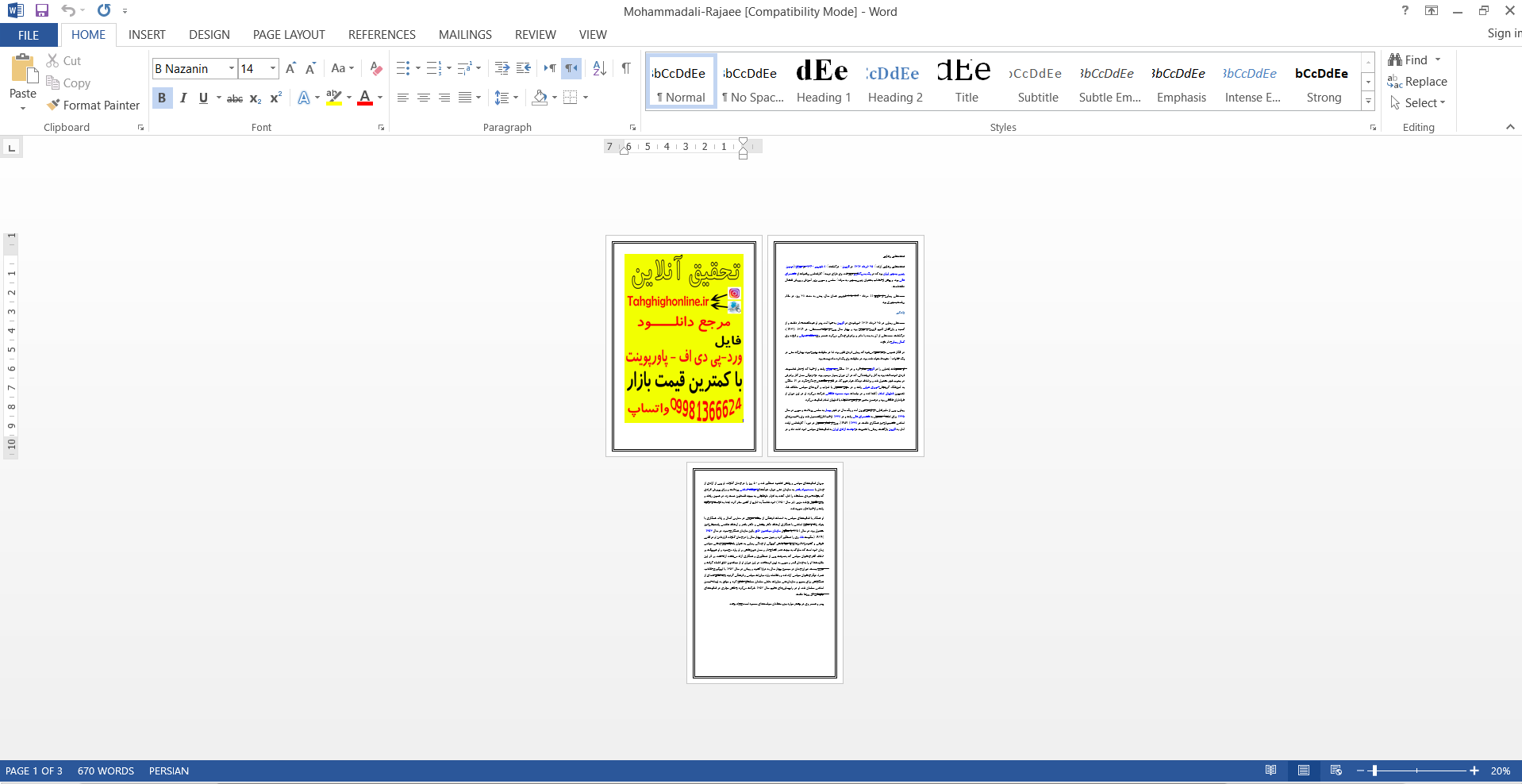Open Line Spacing dropdown
Image resolution: width=1522 pixels, height=784 pixels.
(x=505, y=98)
